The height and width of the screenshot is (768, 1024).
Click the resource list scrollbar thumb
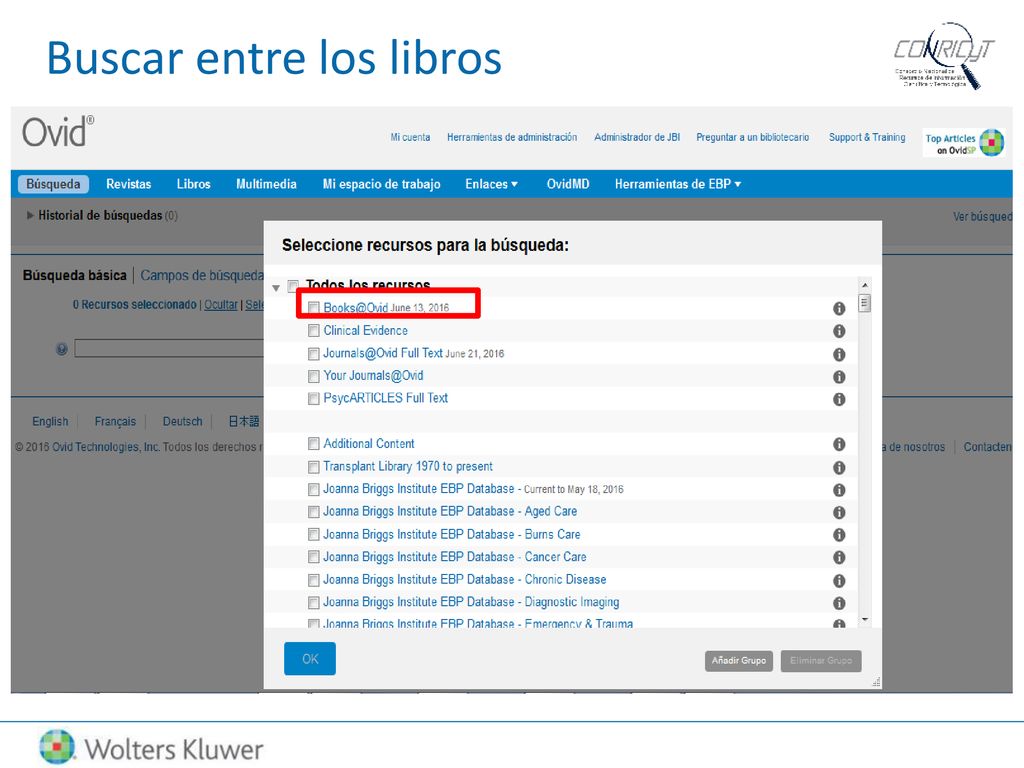865,304
